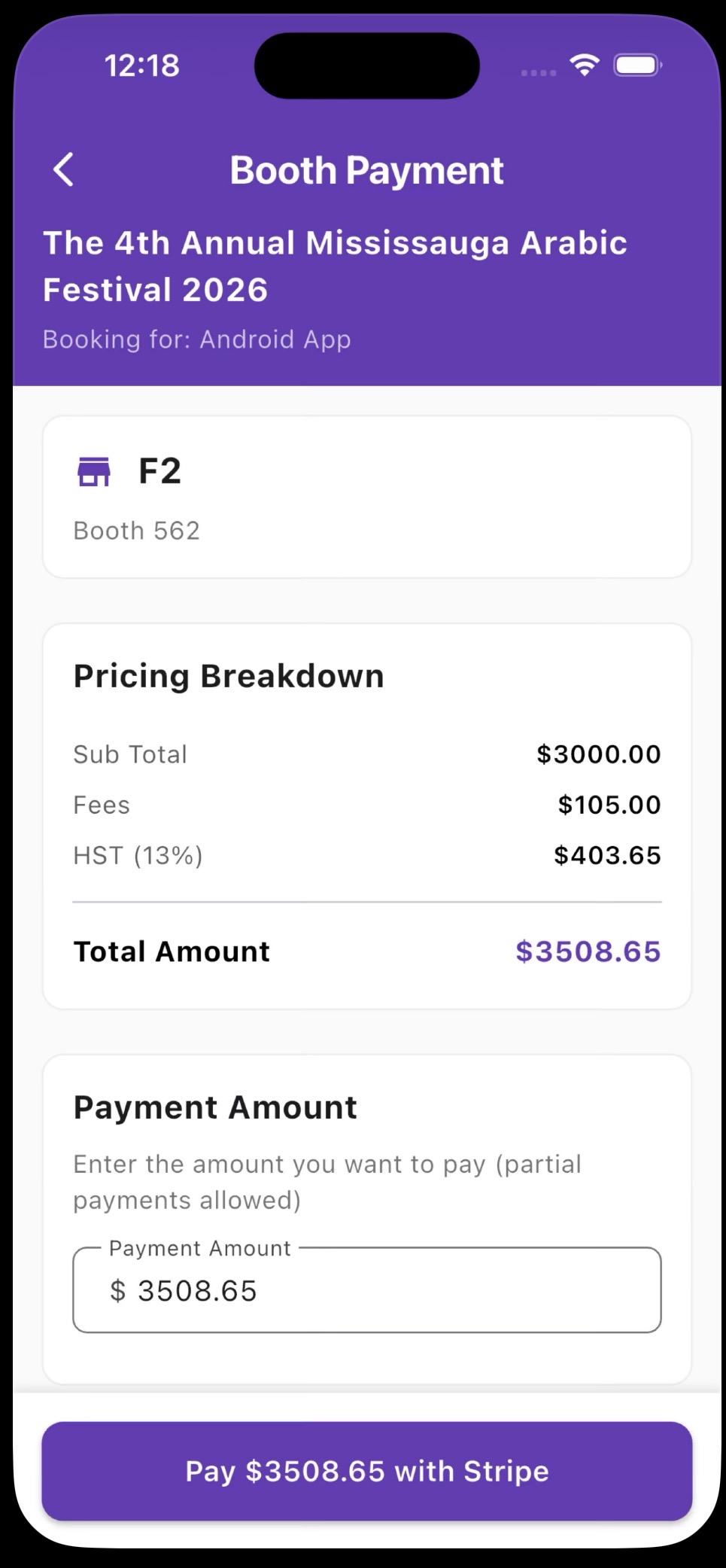Tap the purple Total Amount $3508.65
This screenshot has width=726, height=1568.
588,951
